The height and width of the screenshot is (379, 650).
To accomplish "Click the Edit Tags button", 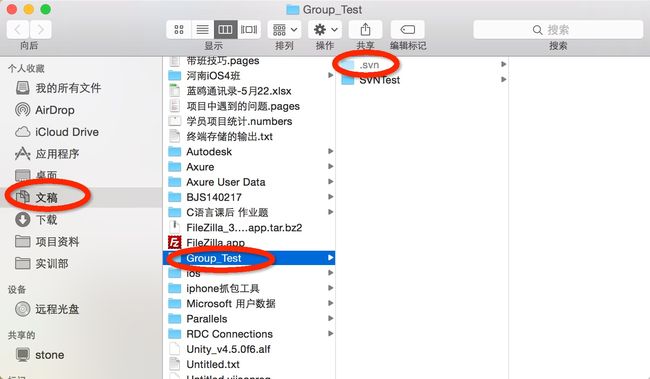I will click(x=407, y=29).
